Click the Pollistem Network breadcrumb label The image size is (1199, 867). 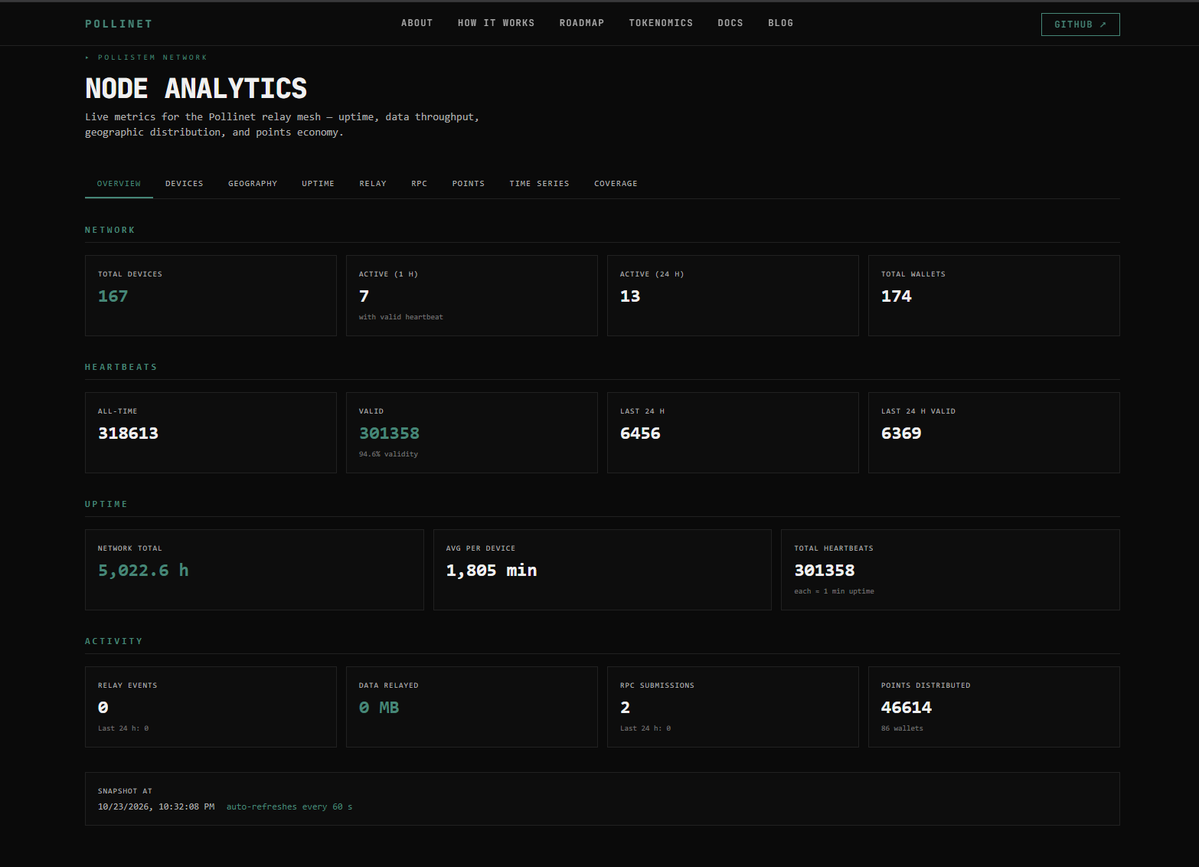tap(152, 57)
